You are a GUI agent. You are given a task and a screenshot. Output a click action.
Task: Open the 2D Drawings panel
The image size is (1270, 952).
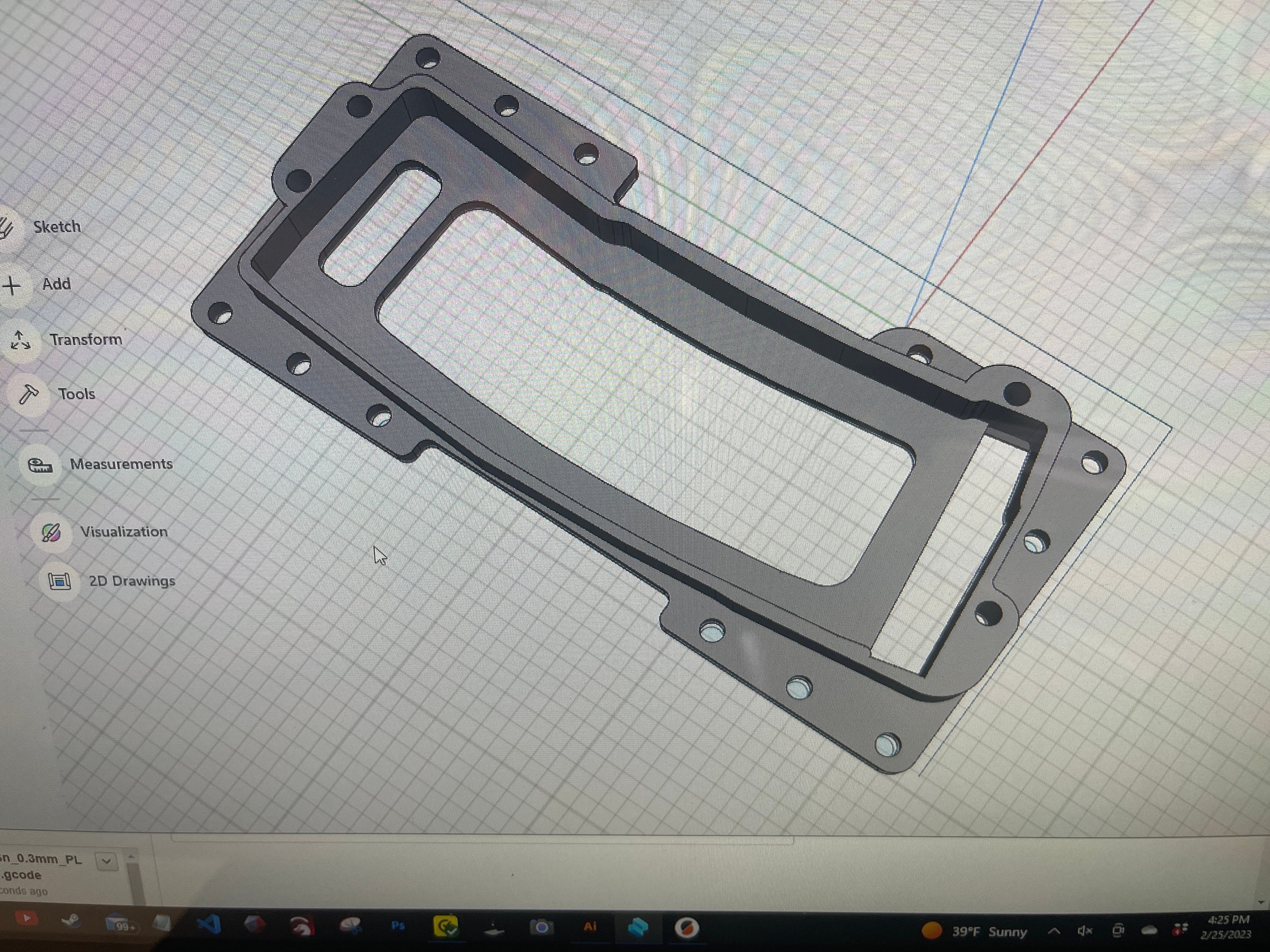tap(132, 581)
